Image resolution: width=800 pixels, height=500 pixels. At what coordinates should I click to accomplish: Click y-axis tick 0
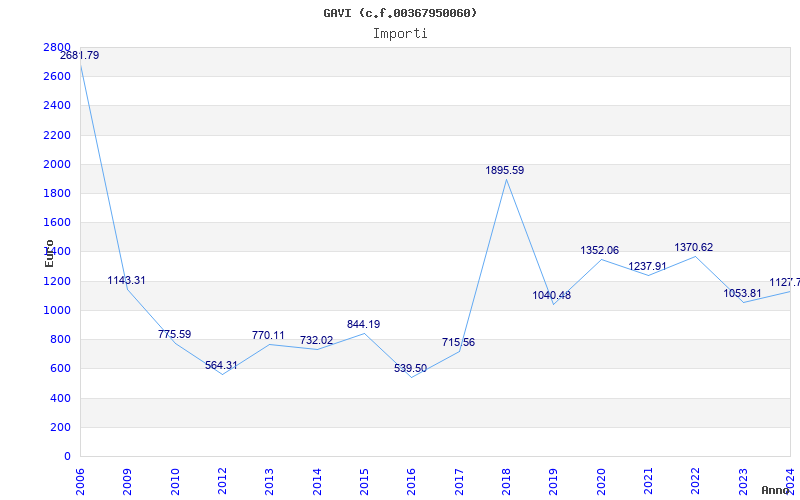pyautogui.click(x=67, y=456)
